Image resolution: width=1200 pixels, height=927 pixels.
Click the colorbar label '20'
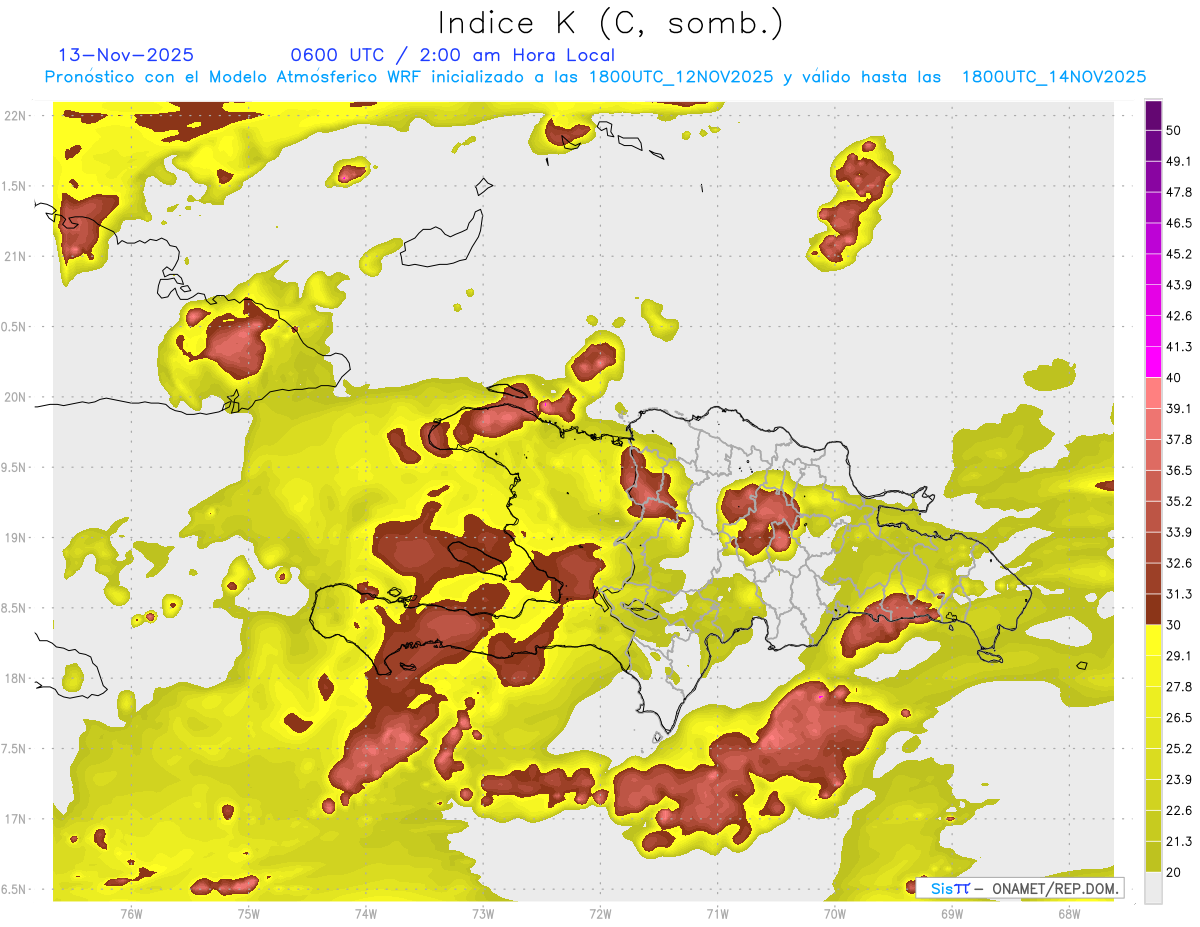(x=1173, y=873)
